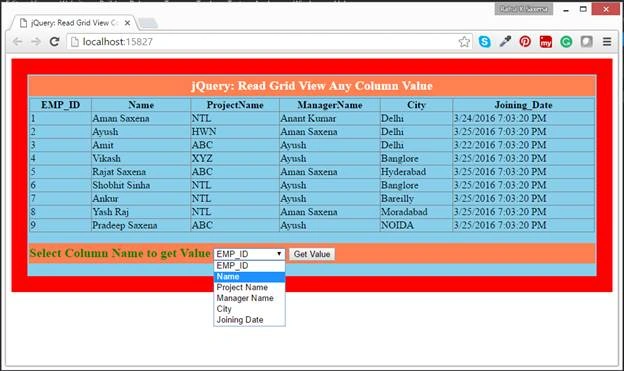Click the 'Yash Raj' name cell
Image resolution: width=624 pixels, height=371 pixels.
click(141, 212)
